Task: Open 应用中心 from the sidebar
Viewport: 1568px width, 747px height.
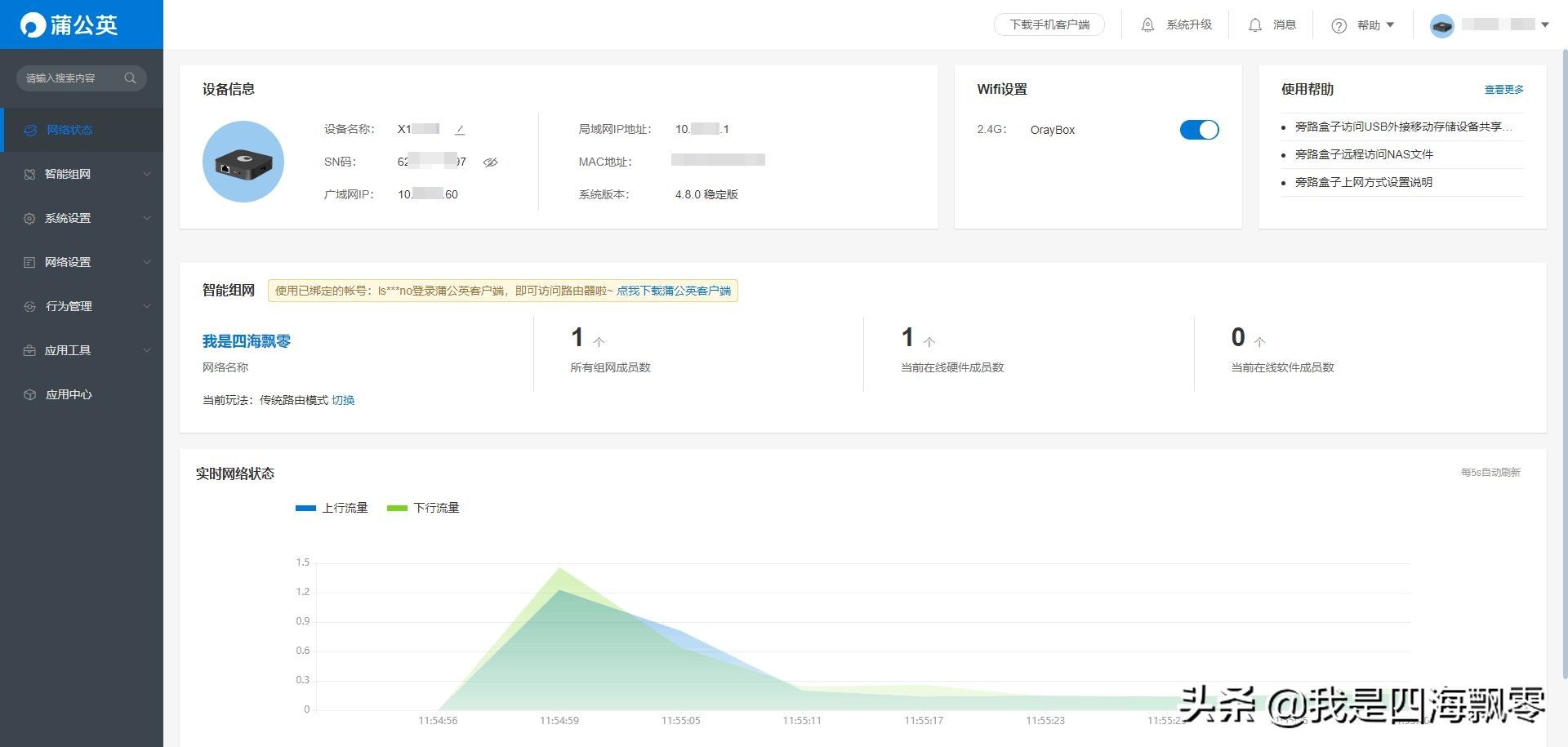Action: (x=69, y=394)
